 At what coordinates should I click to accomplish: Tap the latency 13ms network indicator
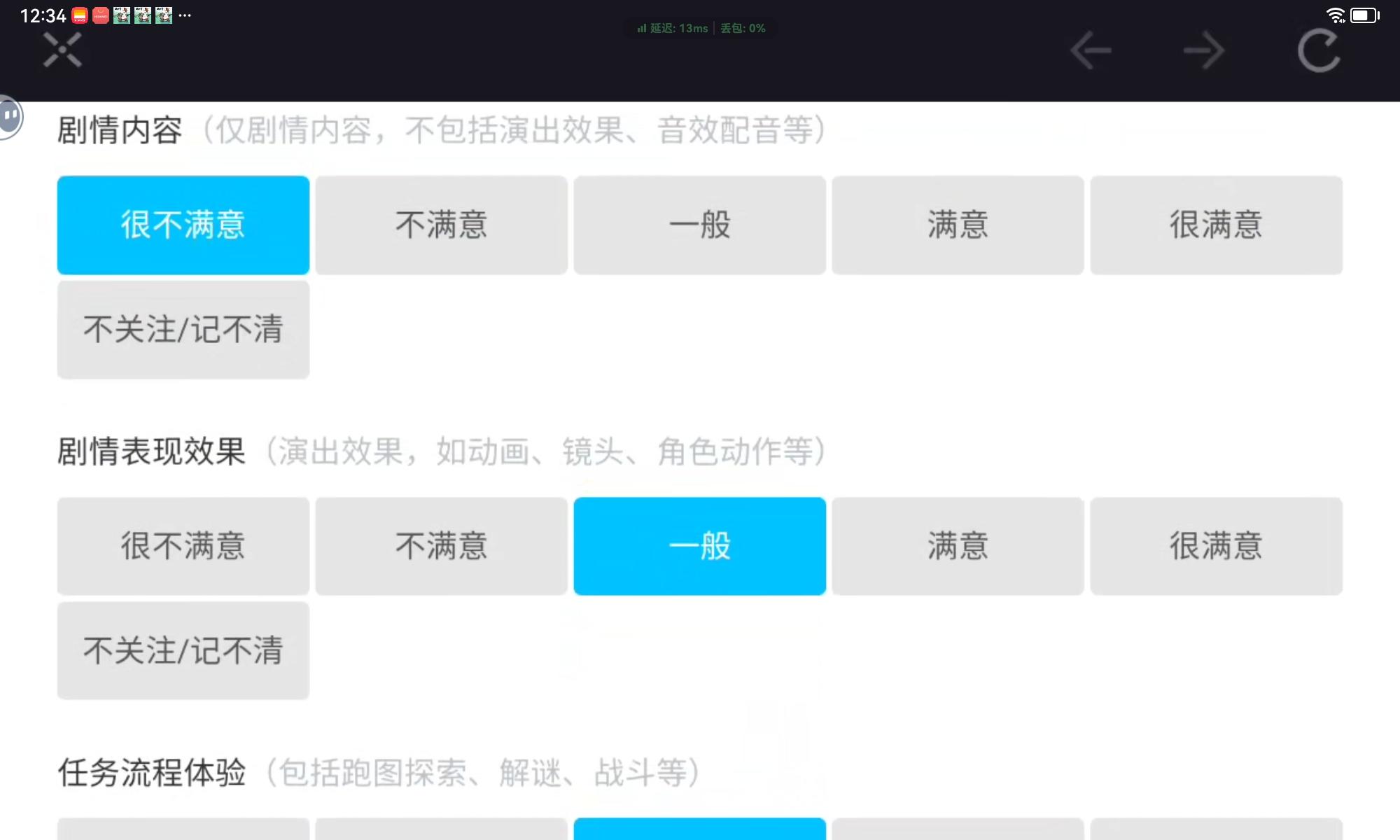click(x=673, y=28)
